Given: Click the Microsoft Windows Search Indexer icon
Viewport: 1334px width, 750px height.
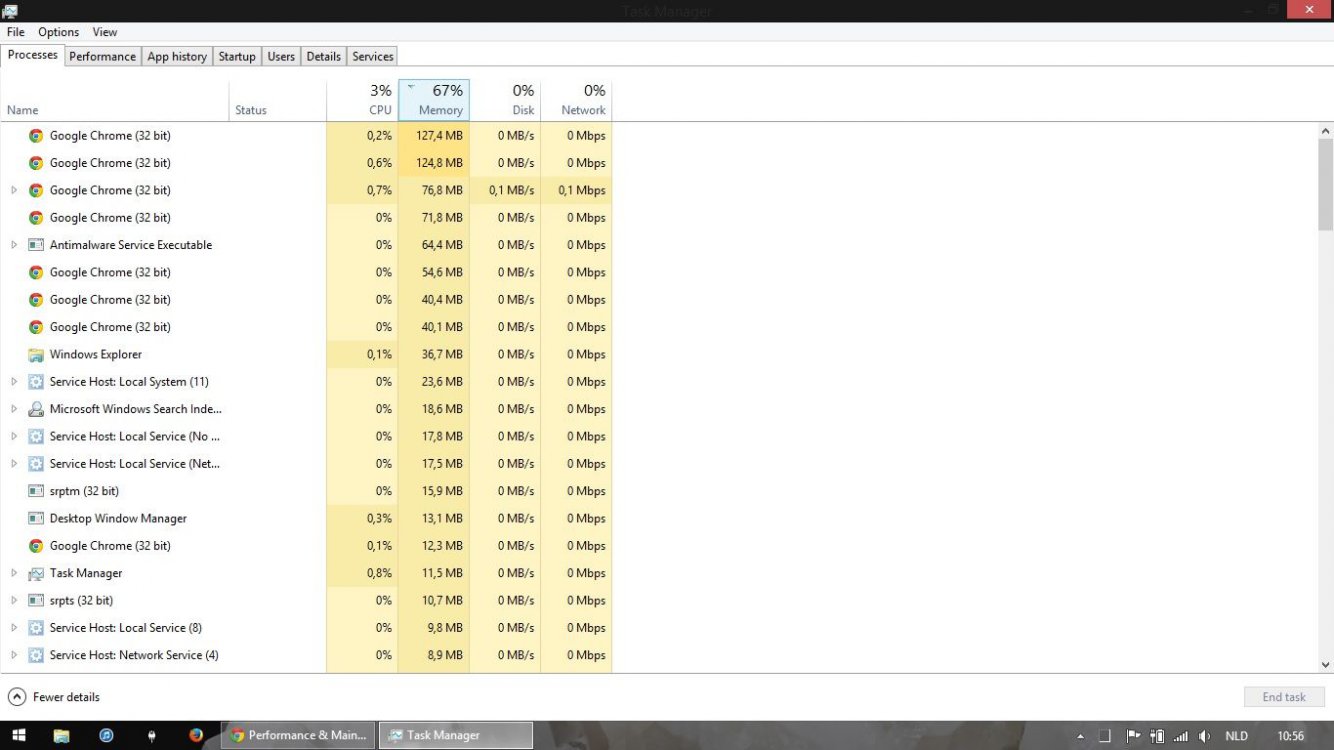Looking at the screenshot, I should tap(36, 409).
